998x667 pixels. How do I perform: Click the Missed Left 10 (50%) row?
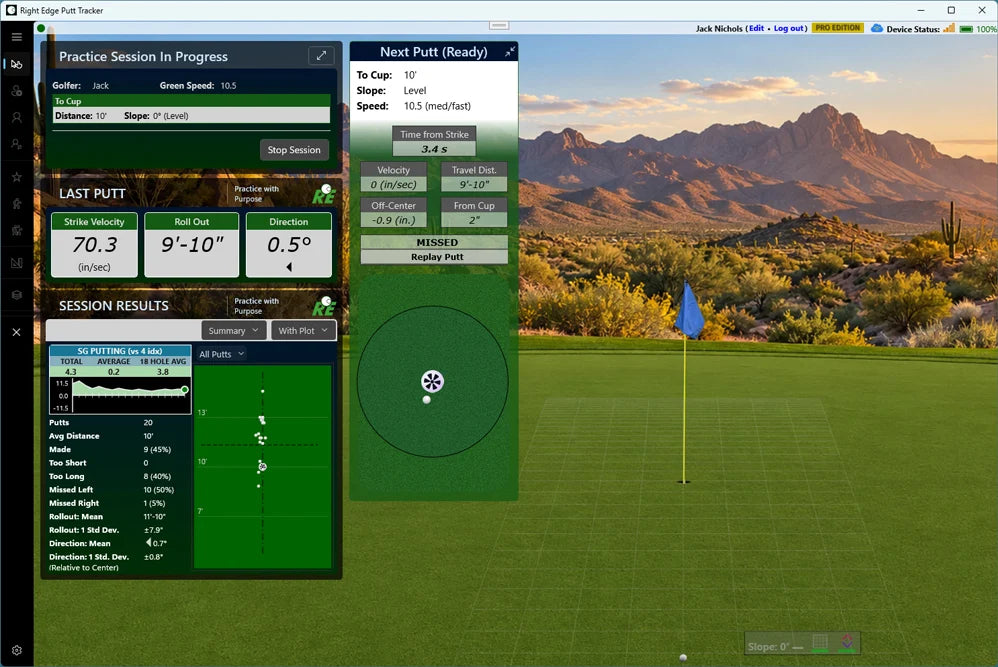click(x=118, y=489)
